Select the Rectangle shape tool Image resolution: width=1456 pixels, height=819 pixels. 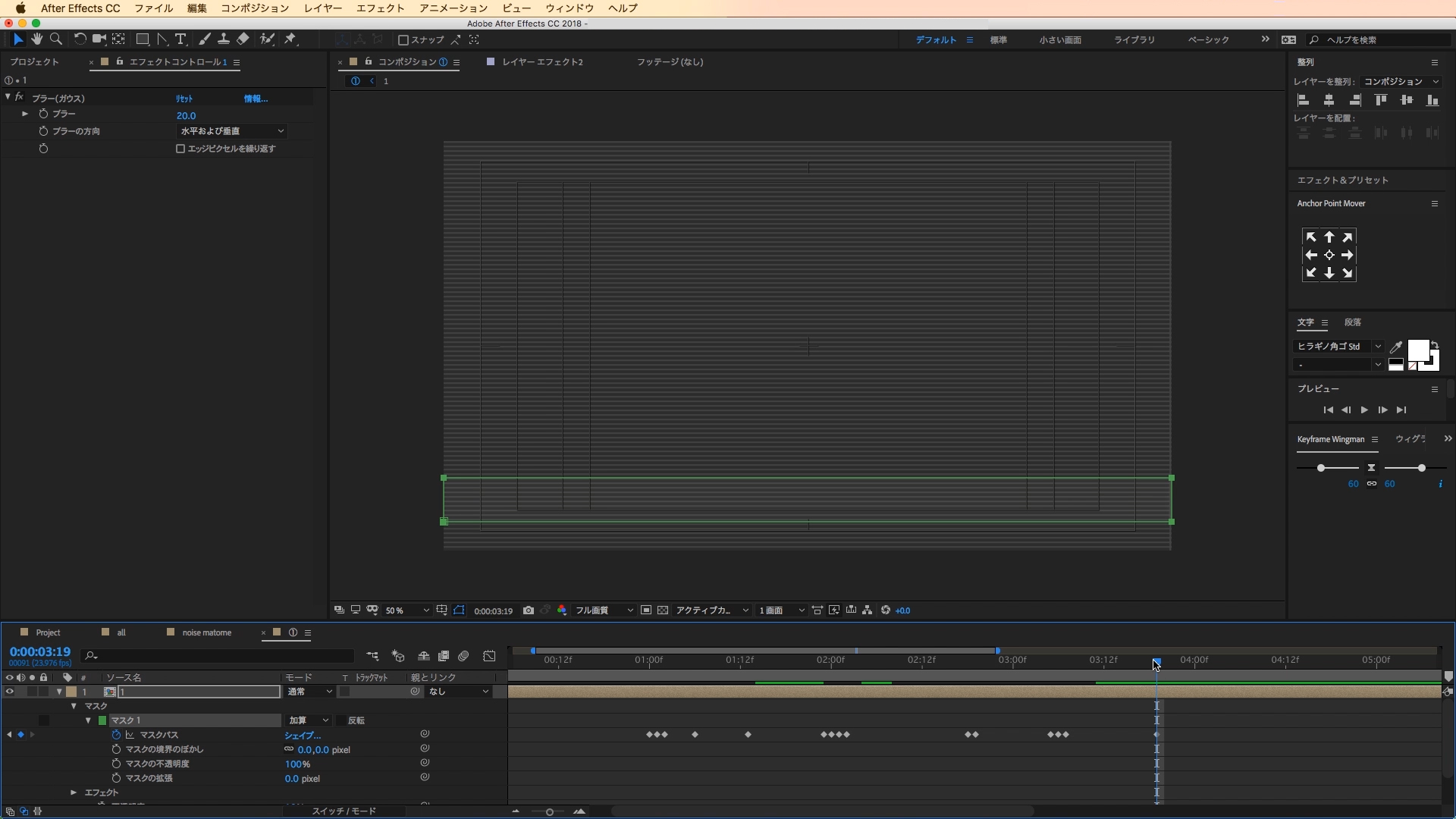[142, 39]
